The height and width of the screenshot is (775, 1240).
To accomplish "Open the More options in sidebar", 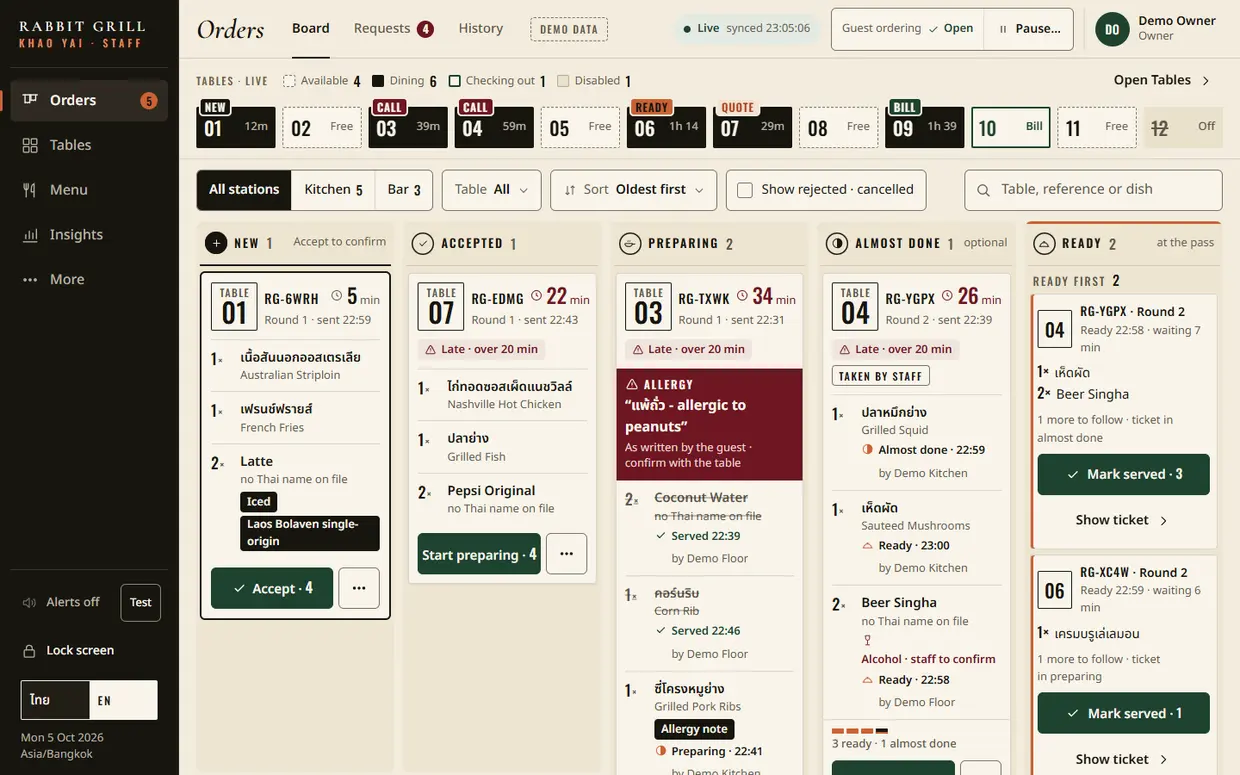I will coord(89,279).
